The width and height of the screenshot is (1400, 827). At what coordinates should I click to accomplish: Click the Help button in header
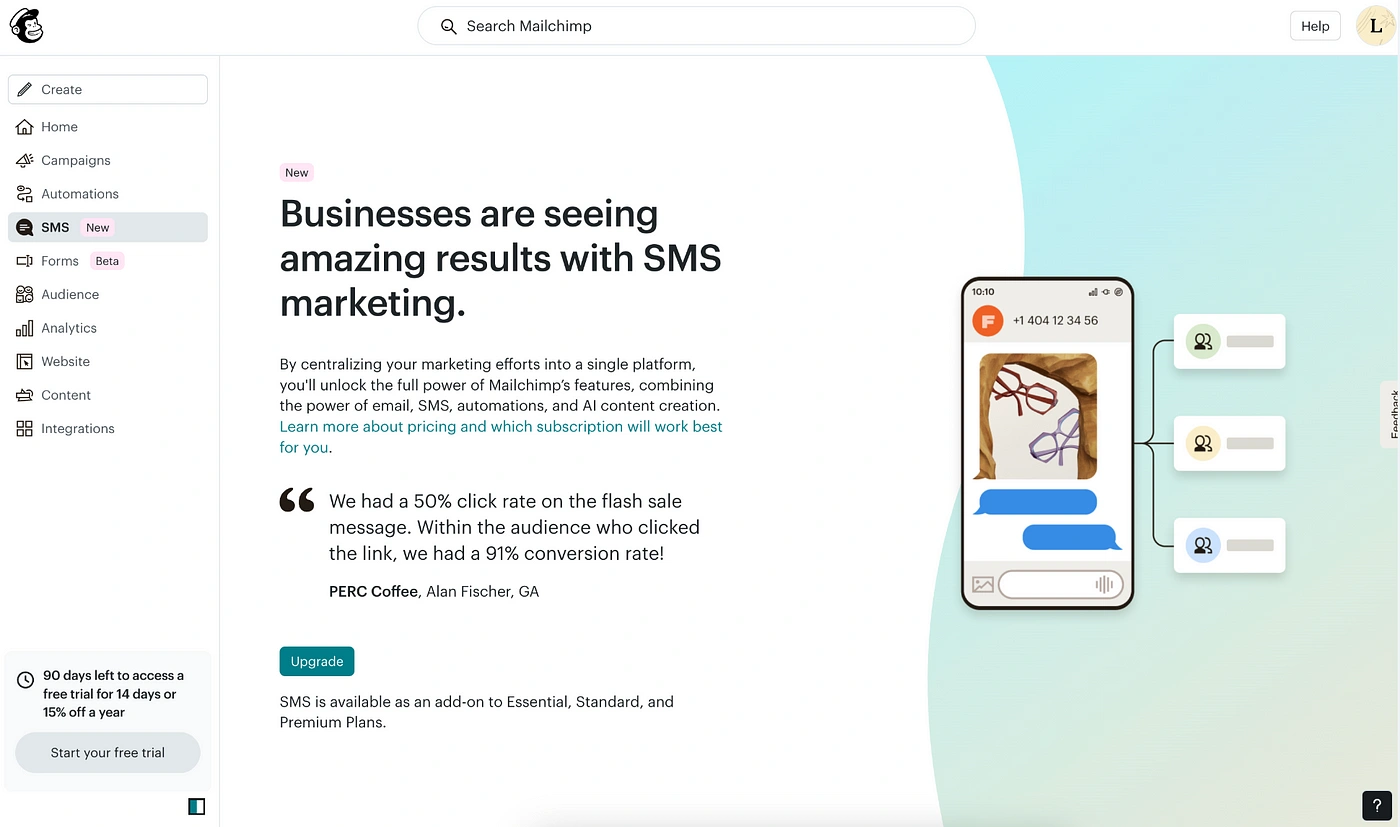pos(1315,26)
